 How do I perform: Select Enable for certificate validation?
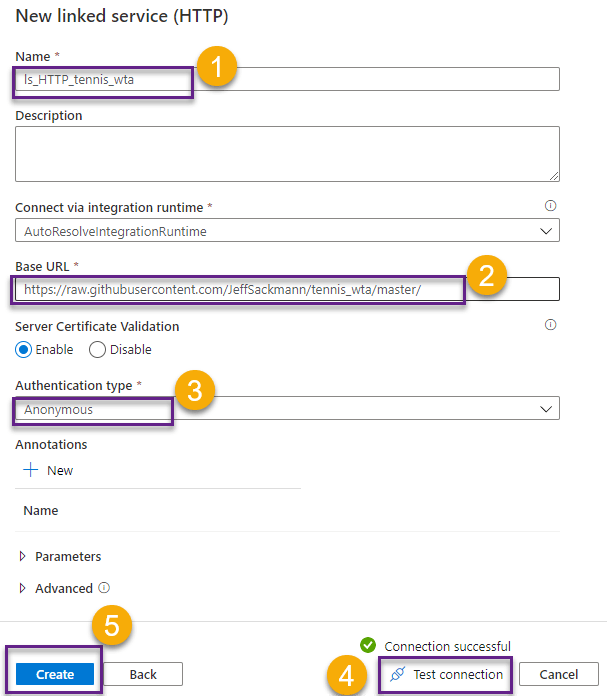24,350
